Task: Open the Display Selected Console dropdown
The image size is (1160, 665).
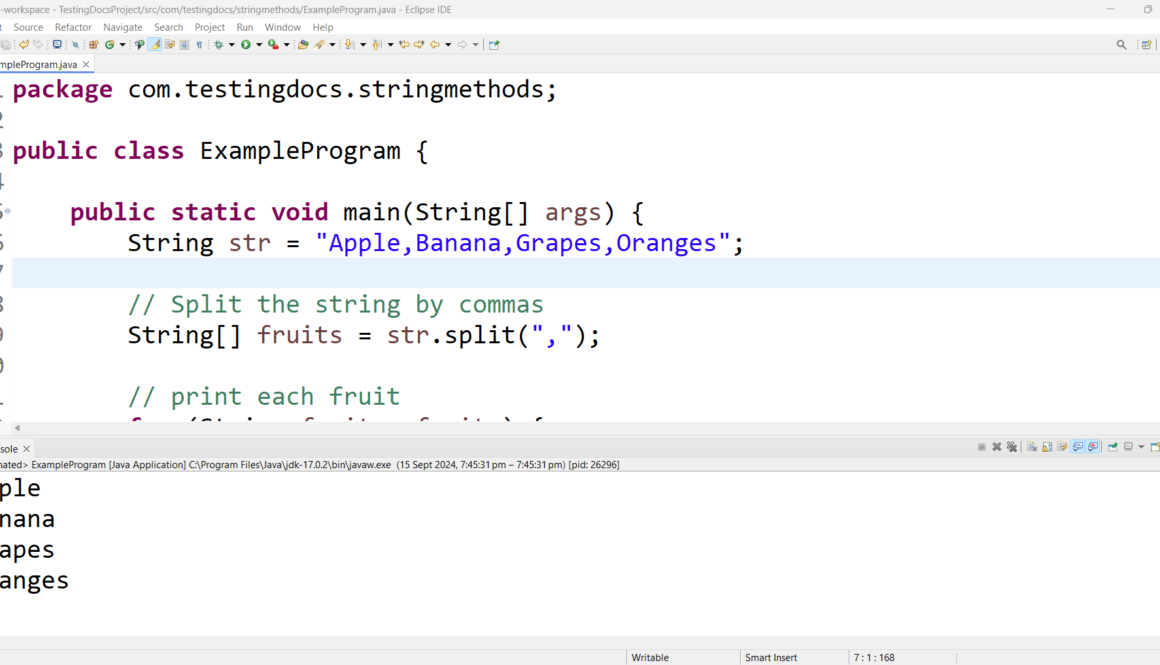Action: [1141, 447]
